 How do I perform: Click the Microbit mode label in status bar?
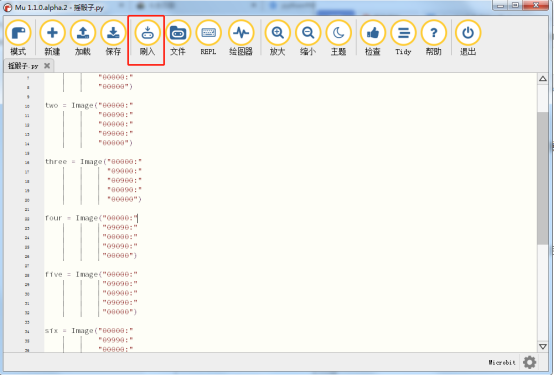point(502,362)
